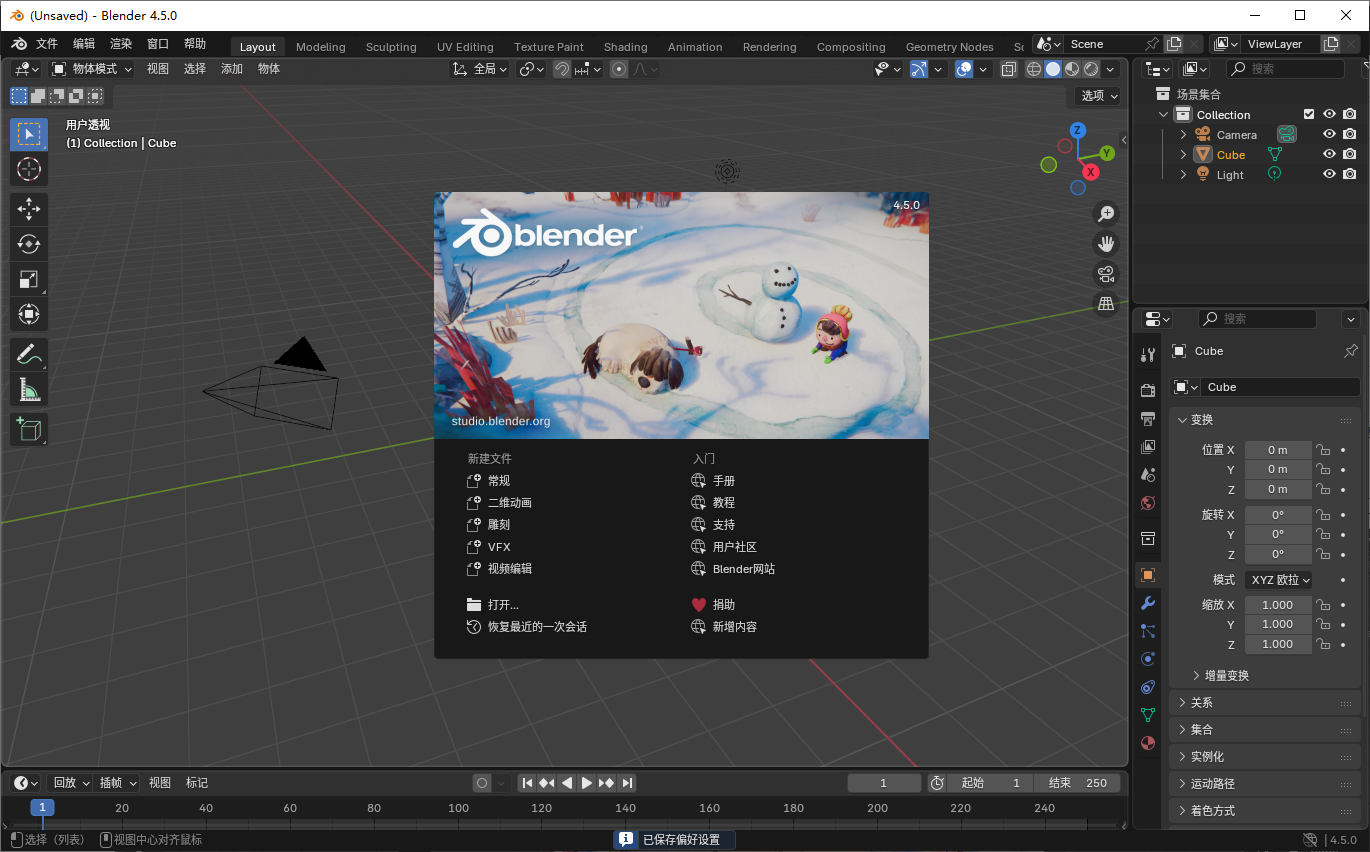Toggle Cube viewport visibility eye icon

coord(1329,154)
